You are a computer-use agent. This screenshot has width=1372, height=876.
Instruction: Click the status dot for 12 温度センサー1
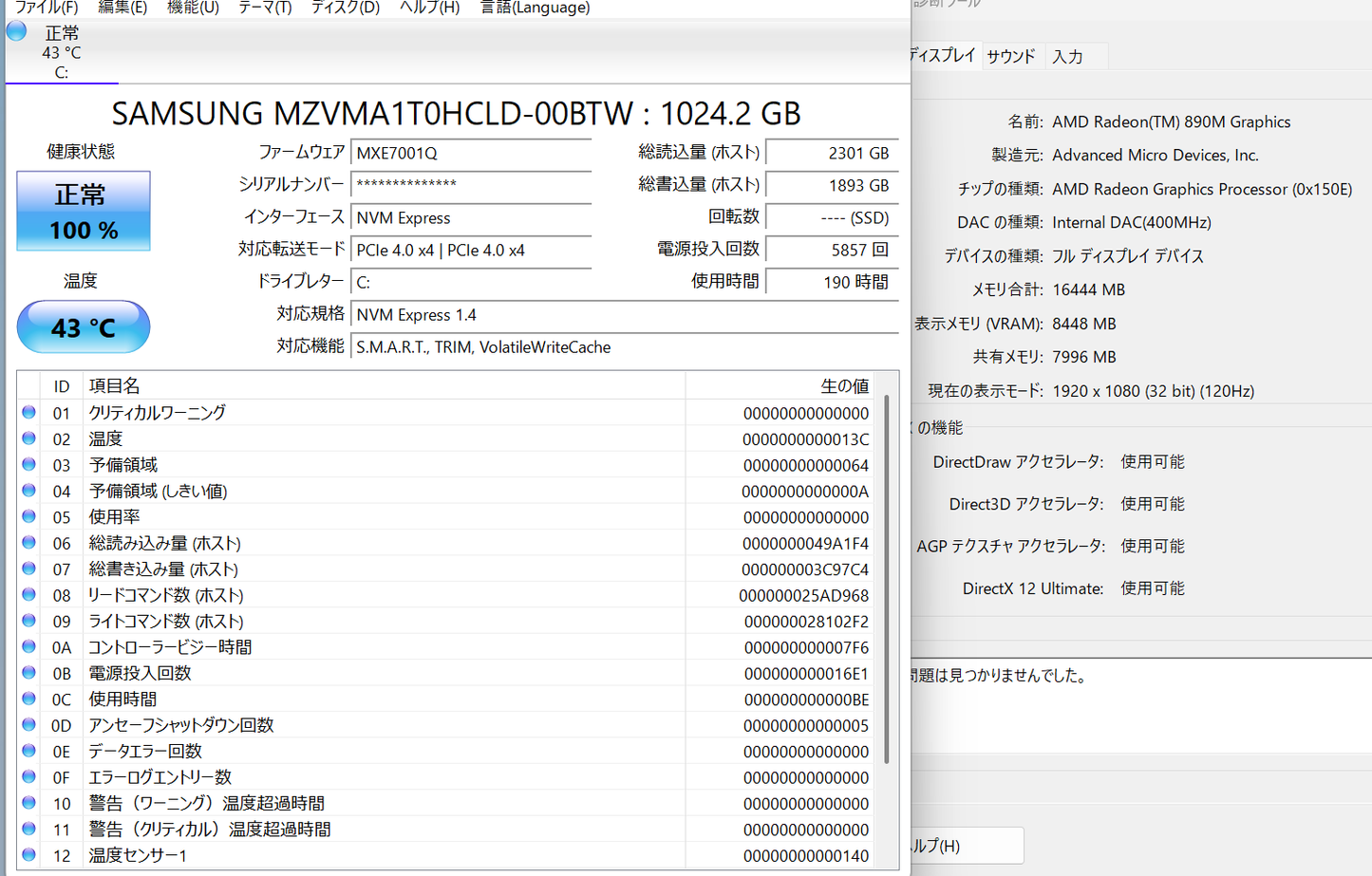coord(29,855)
